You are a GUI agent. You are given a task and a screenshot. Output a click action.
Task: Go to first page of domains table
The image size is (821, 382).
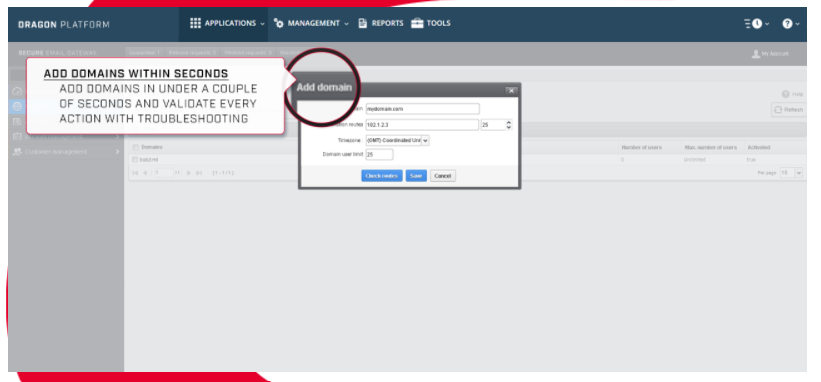coord(136,173)
